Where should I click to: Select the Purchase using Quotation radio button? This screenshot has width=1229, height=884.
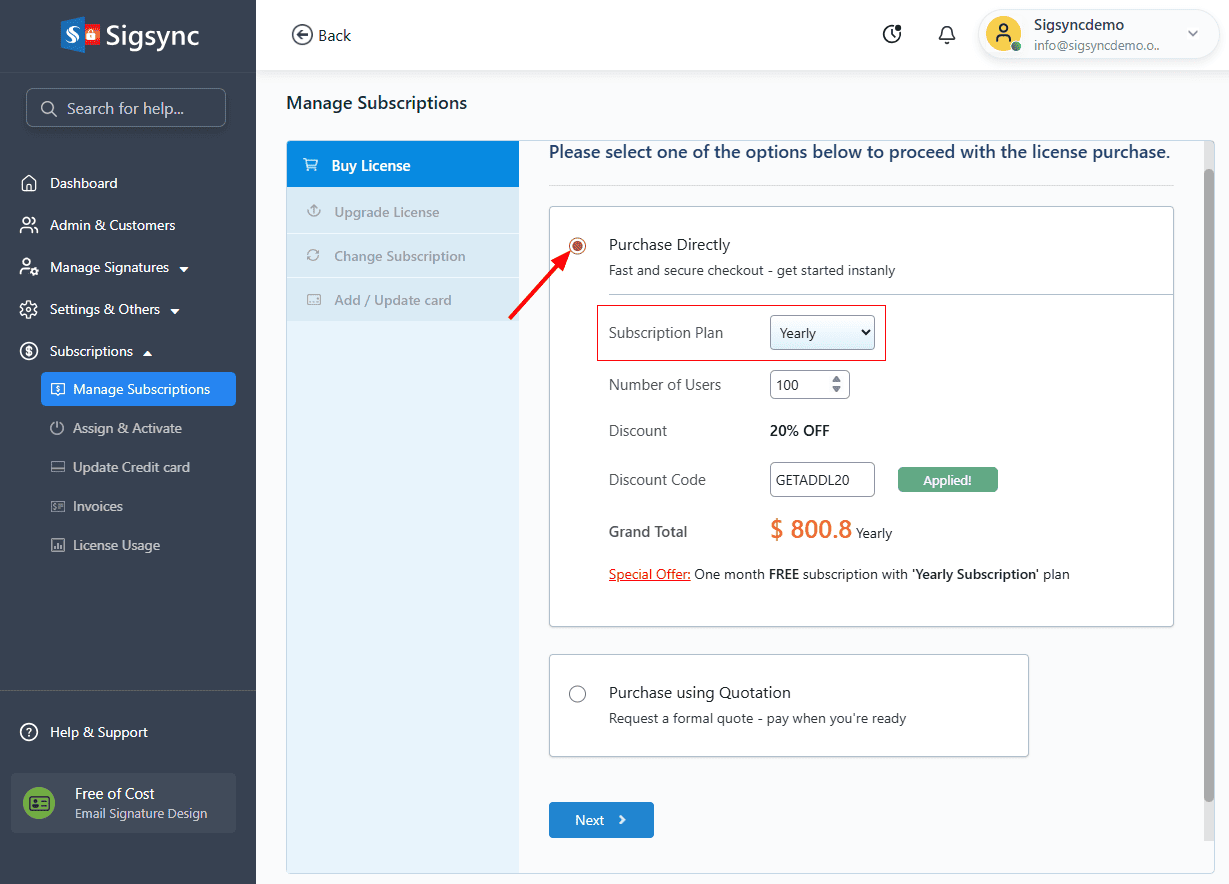click(x=577, y=694)
